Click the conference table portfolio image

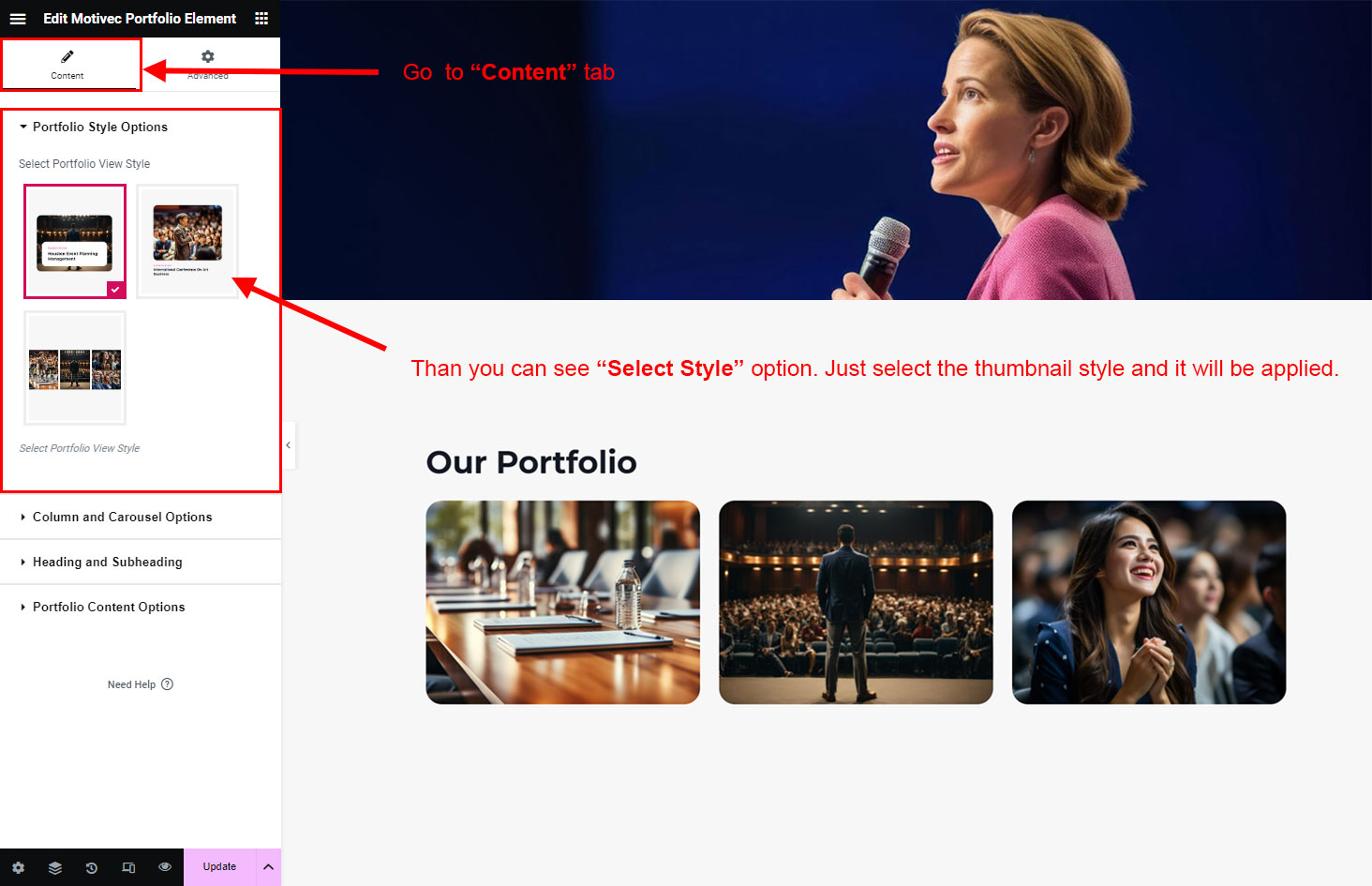click(x=562, y=602)
